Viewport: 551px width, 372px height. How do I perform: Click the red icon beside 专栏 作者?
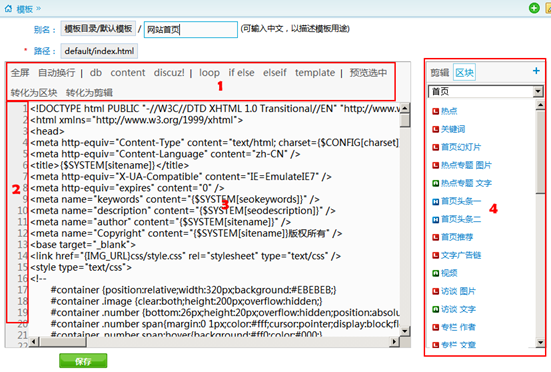pyautogui.click(x=435, y=327)
